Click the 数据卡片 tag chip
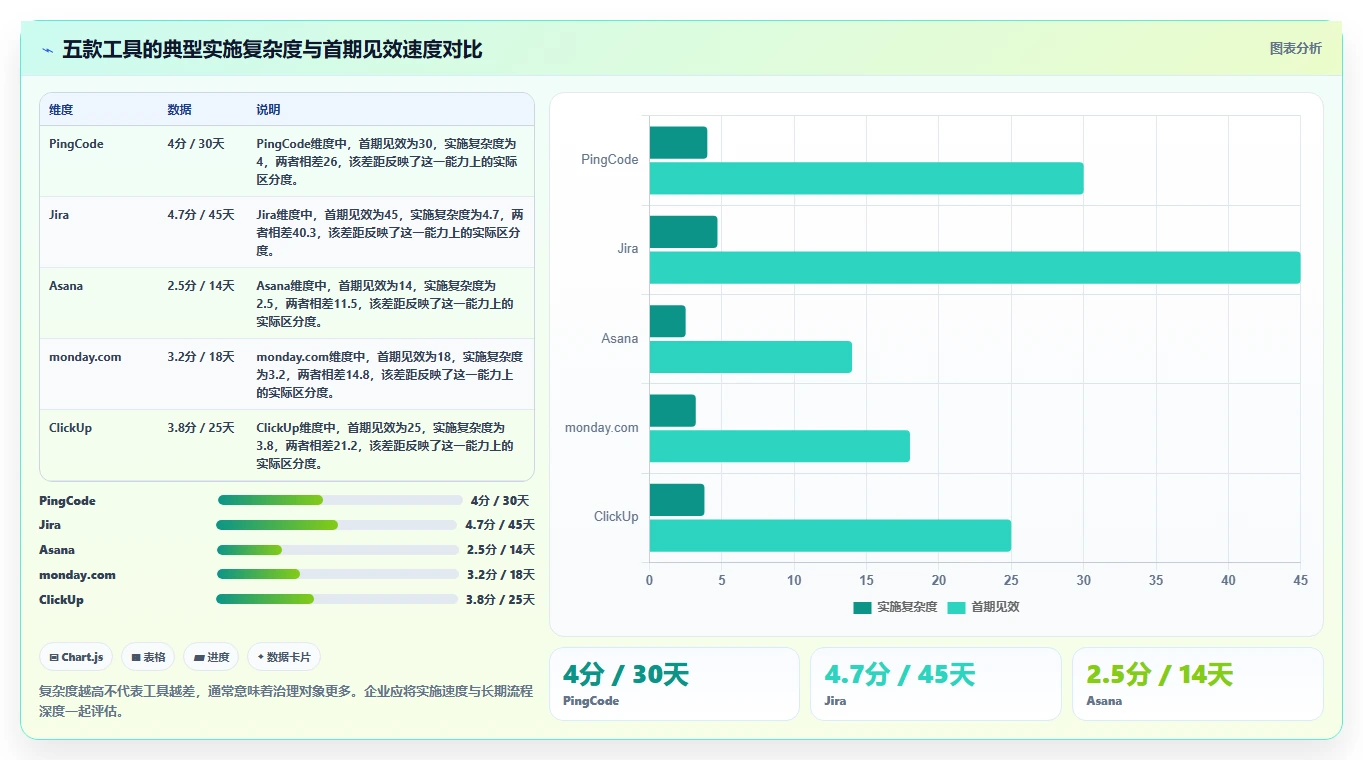The image size is (1363, 760). (284, 657)
